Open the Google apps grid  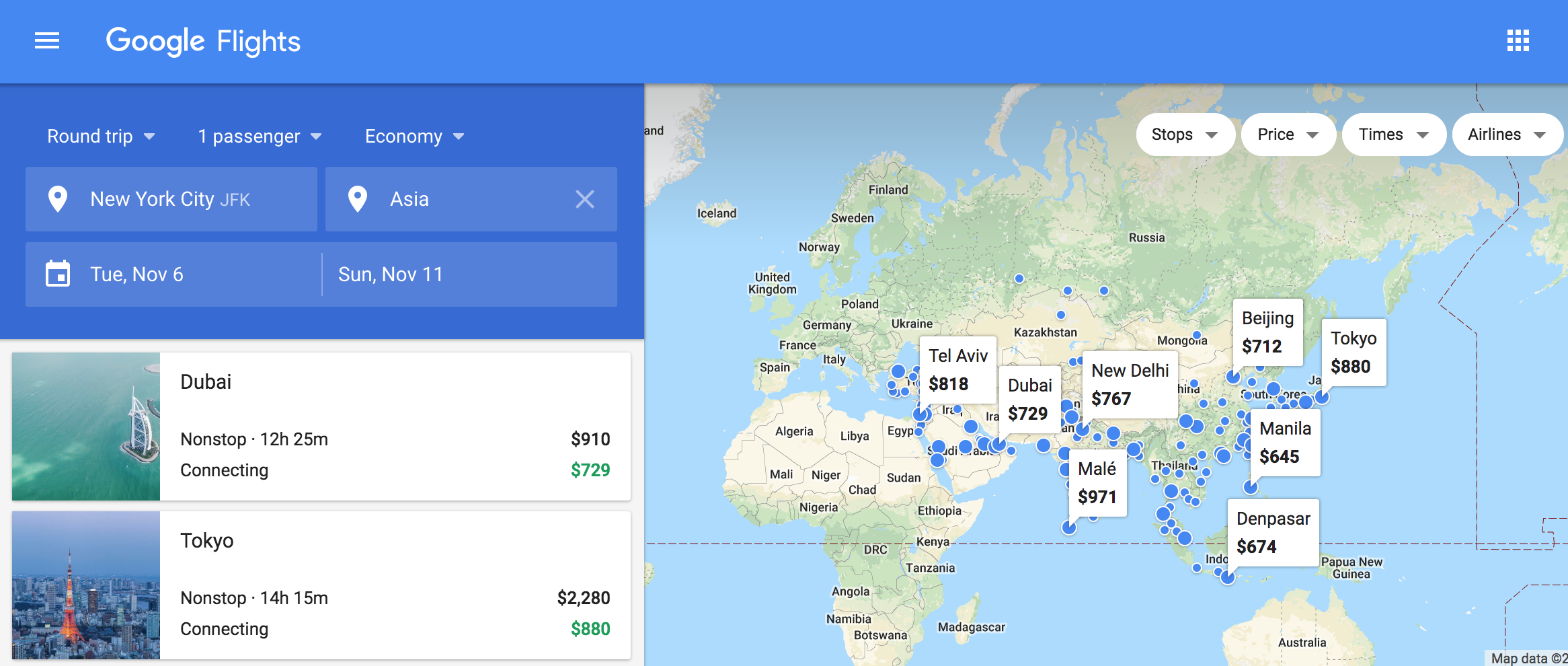[1518, 41]
